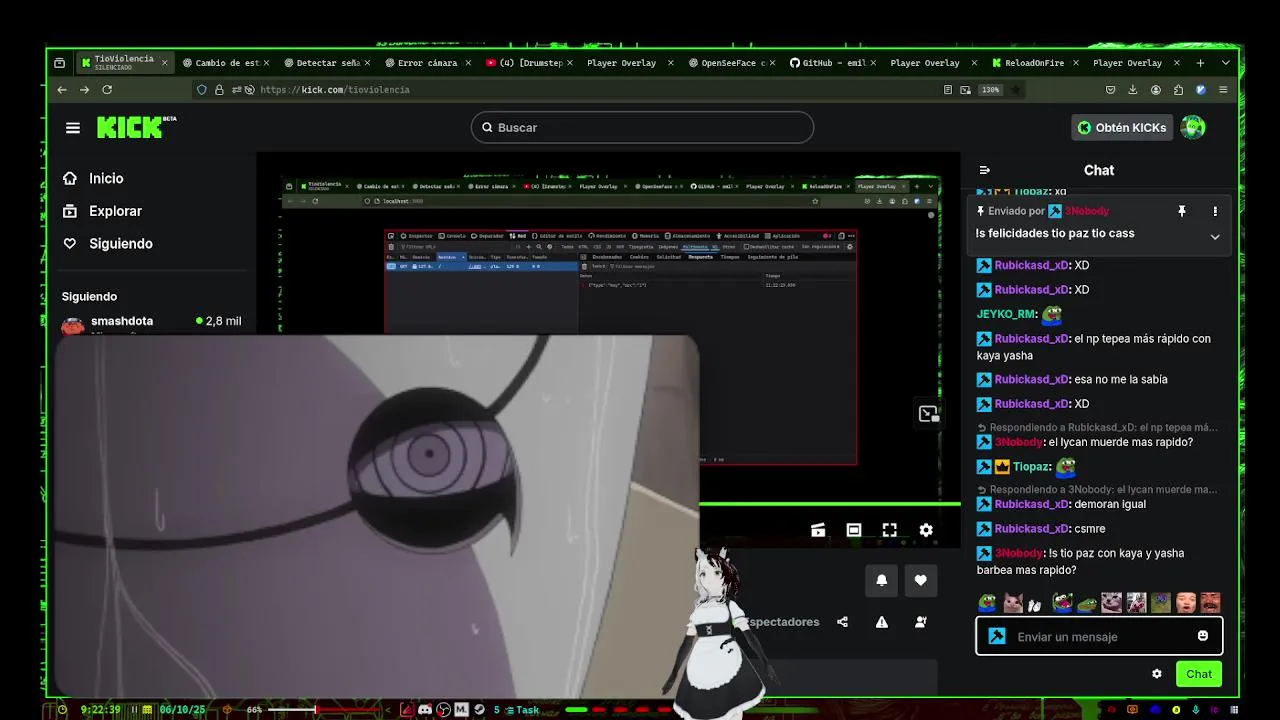Toggle follow with the heart button
This screenshot has height=720, width=1280.
[920, 579]
